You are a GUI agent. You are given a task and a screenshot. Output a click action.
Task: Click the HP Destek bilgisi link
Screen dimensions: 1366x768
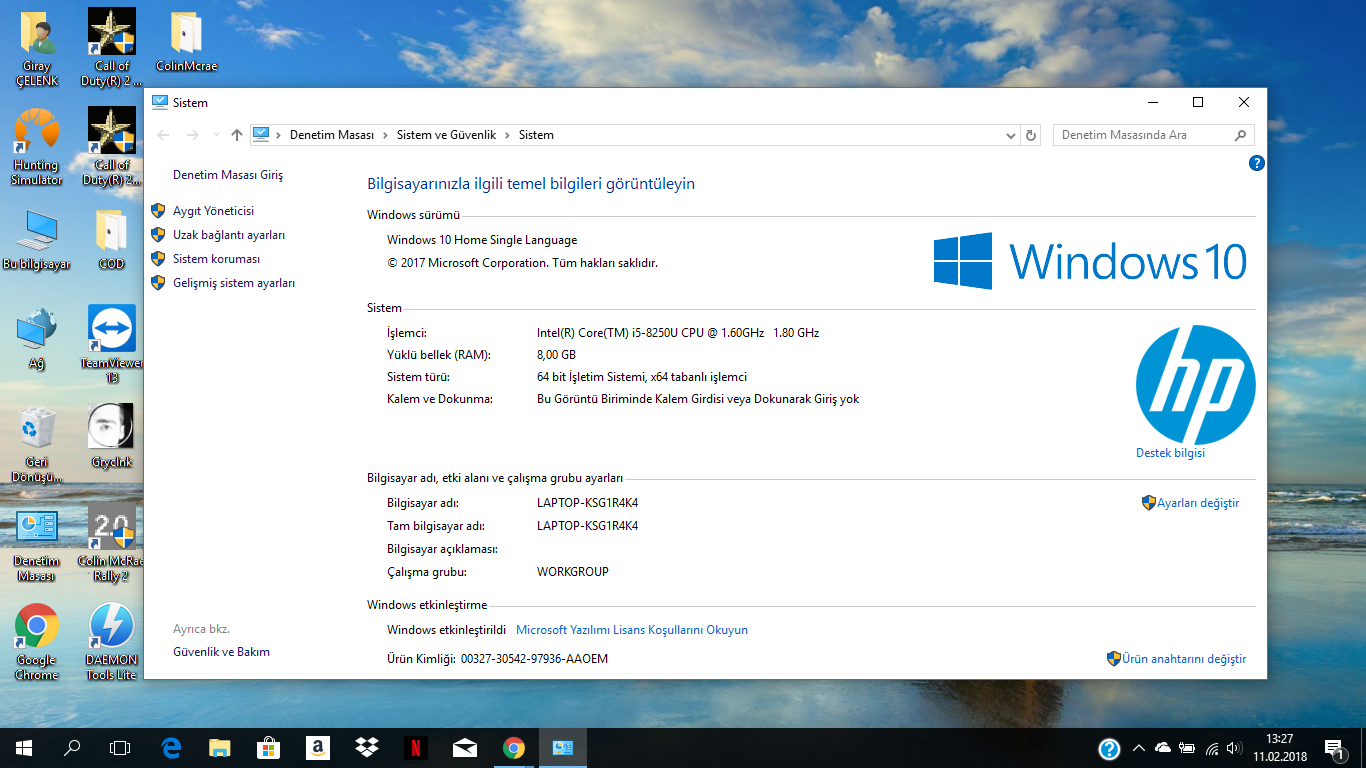point(1170,453)
